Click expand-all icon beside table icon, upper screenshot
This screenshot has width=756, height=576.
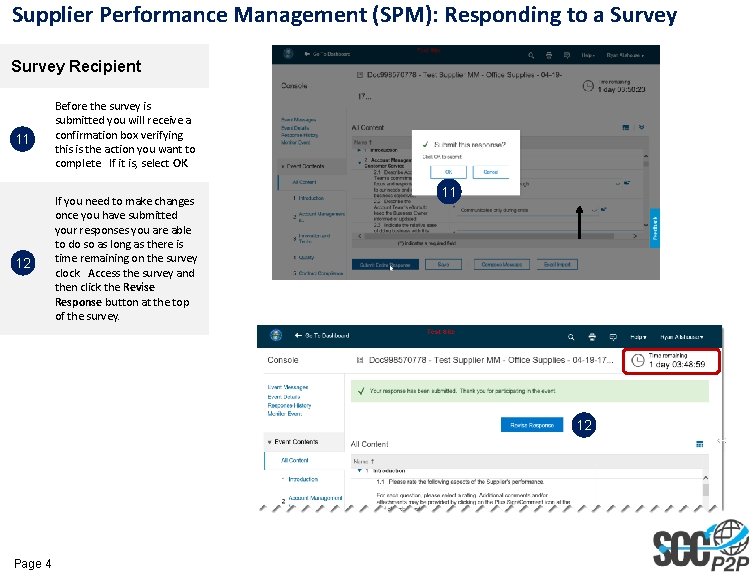641,127
